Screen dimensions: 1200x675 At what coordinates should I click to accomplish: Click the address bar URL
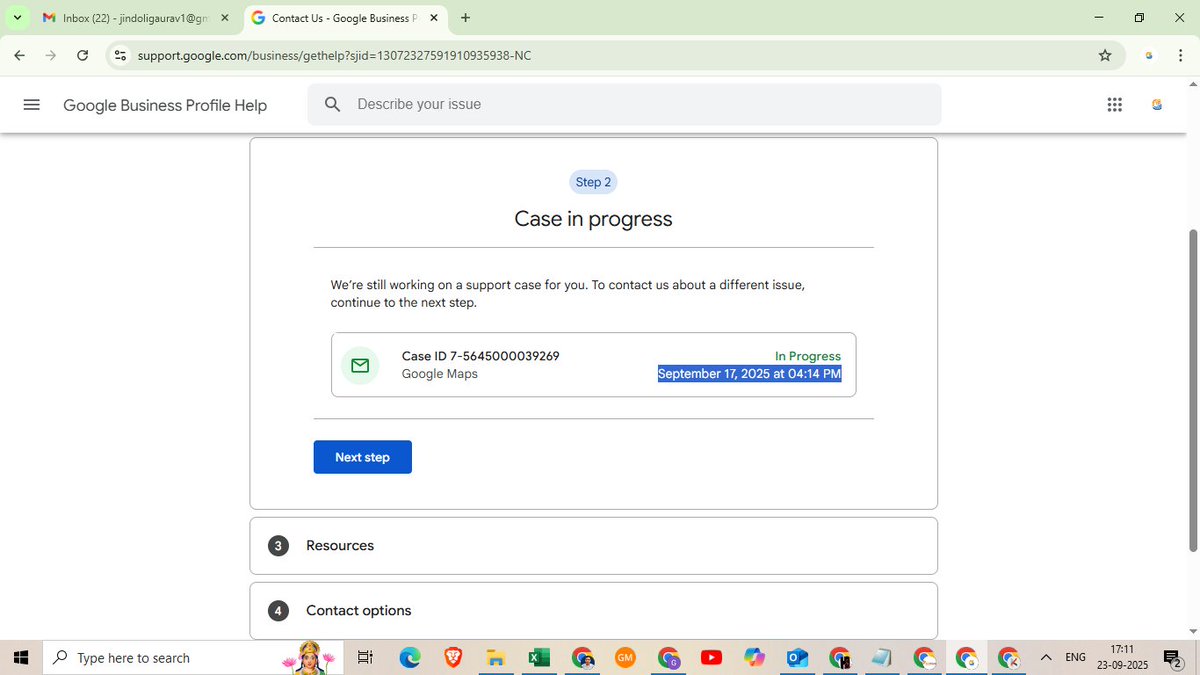coord(334,55)
